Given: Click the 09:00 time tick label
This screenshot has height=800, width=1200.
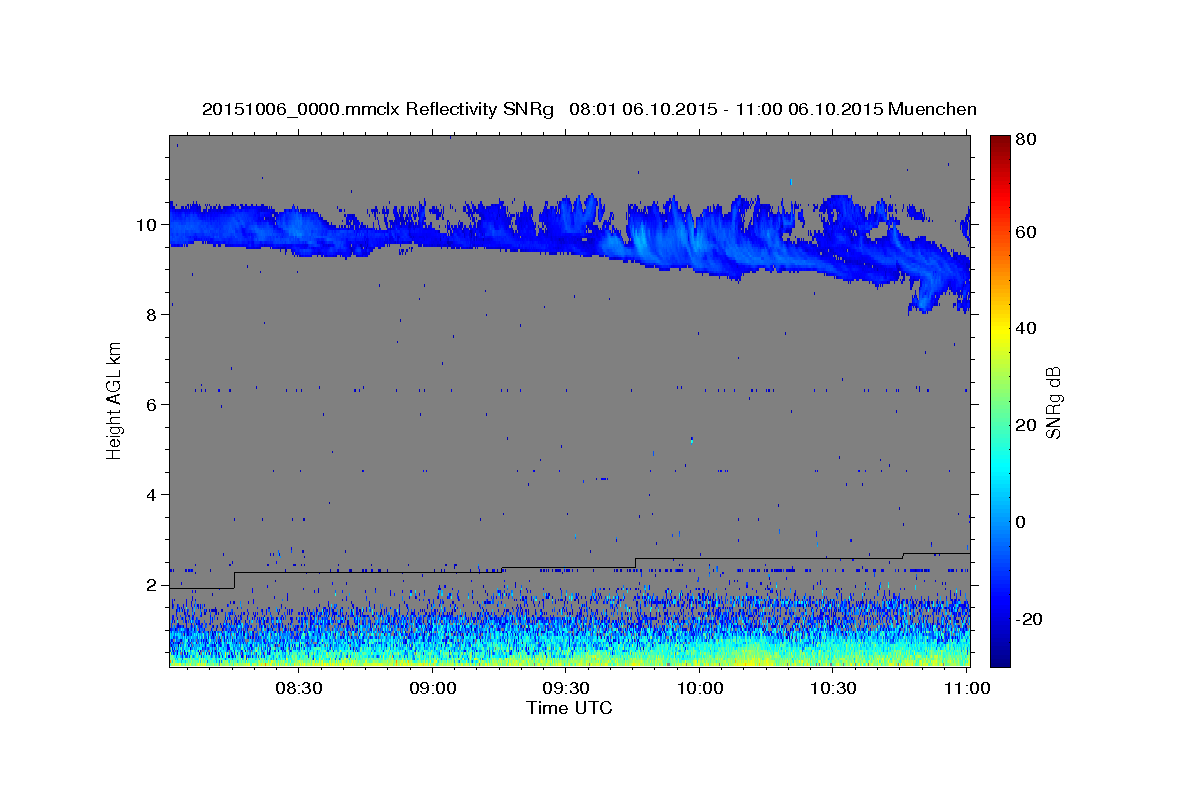Looking at the screenshot, I should (433, 688).
